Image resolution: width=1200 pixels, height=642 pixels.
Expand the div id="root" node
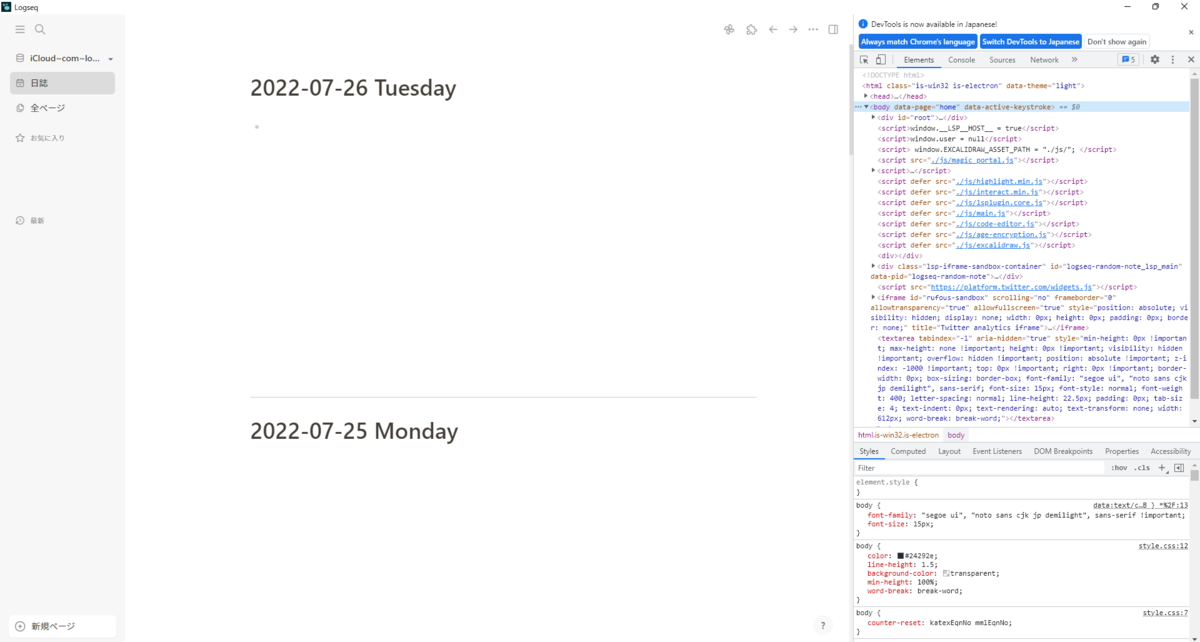(x=874, y=117)
